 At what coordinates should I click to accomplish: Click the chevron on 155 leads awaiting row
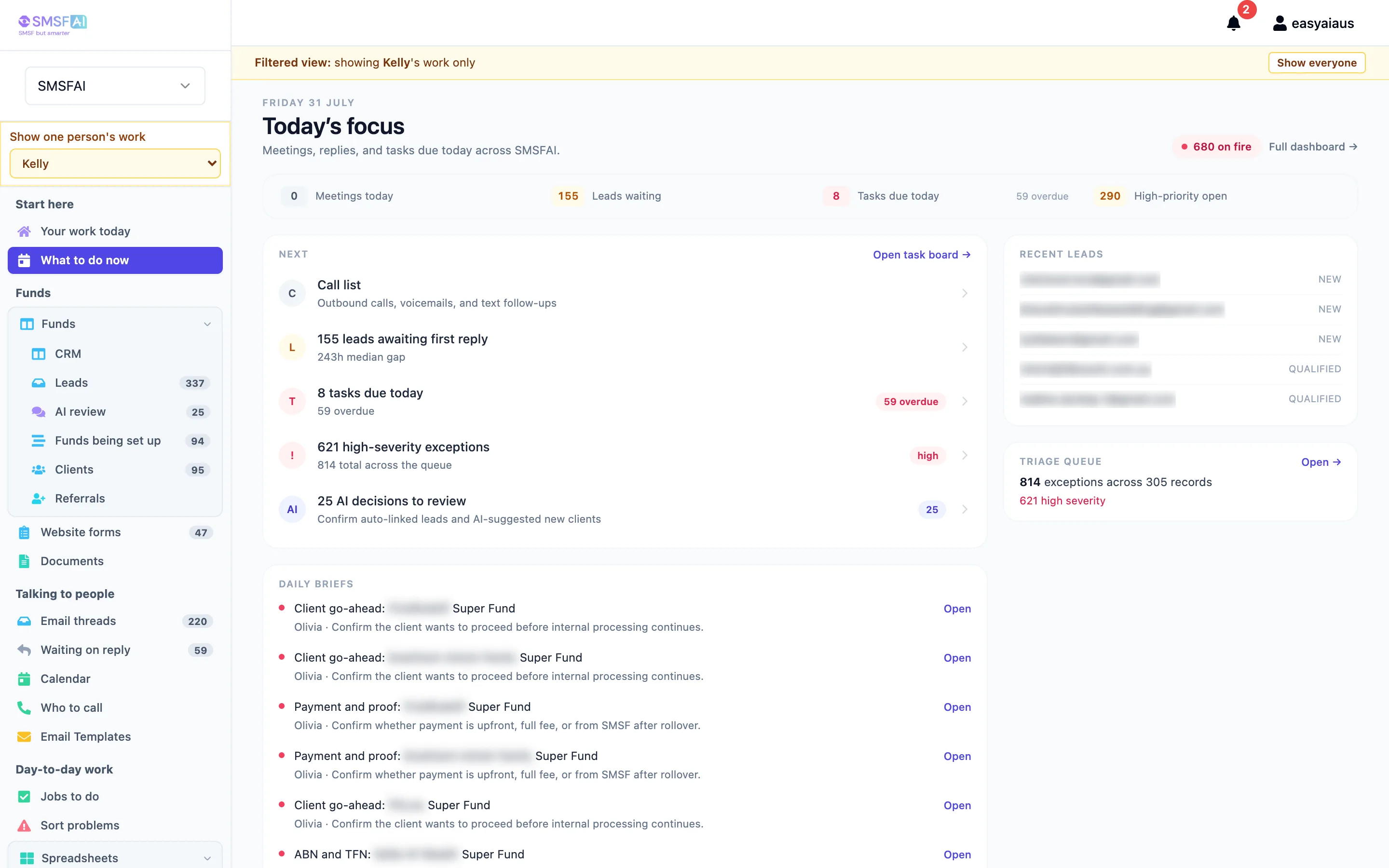965,347
